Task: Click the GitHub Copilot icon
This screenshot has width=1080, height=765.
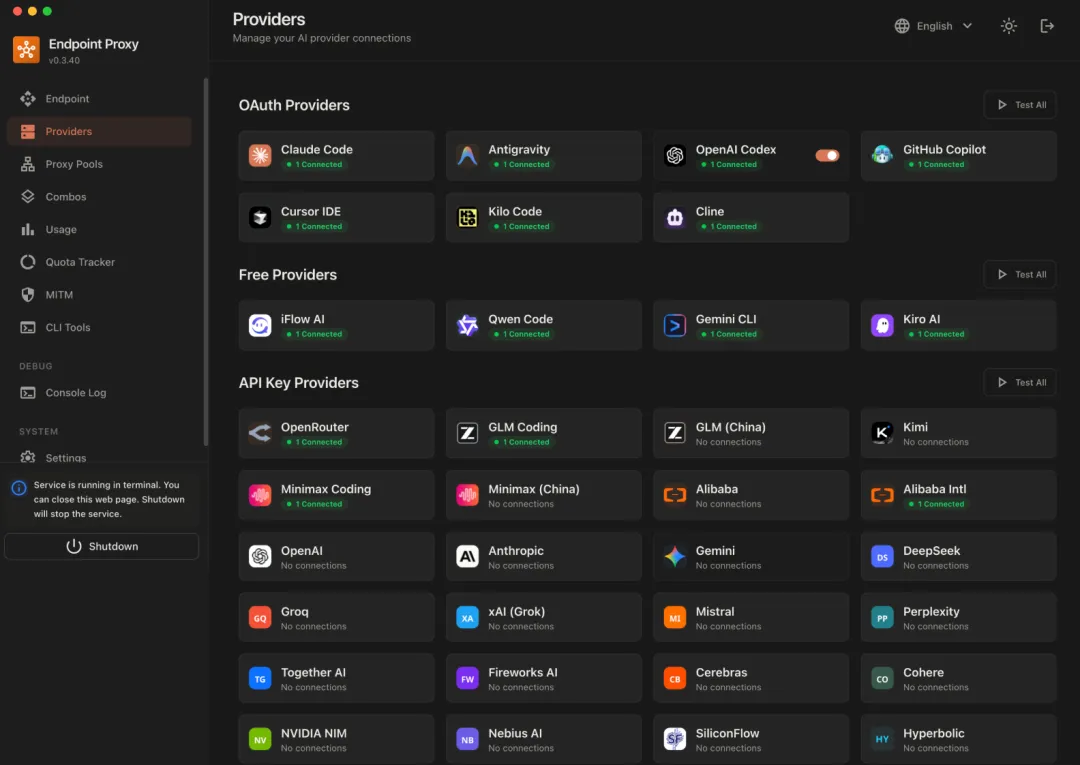Action: [882, 156]
